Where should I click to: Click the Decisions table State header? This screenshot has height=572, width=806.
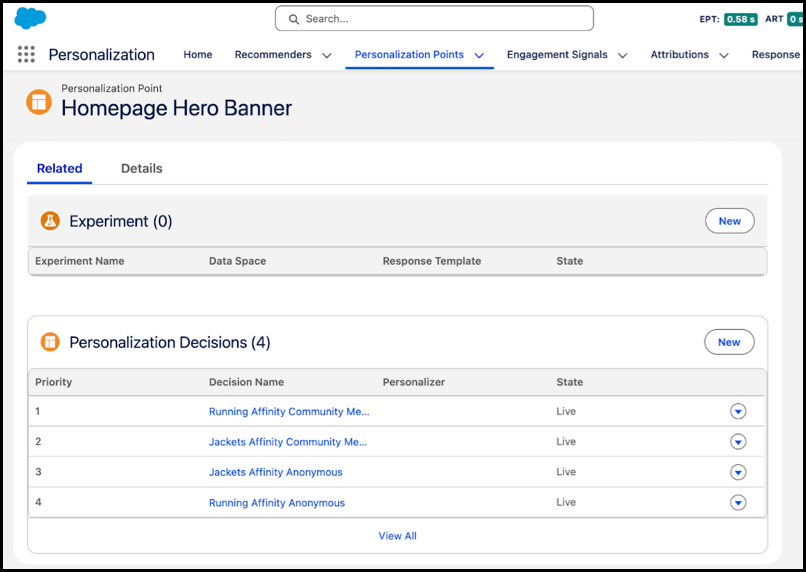click(x=570, y=382)
